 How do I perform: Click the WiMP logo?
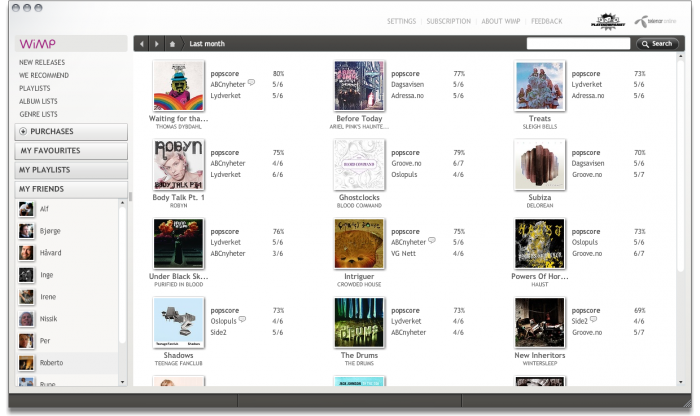pyautogui.click(x=38, y=44)
